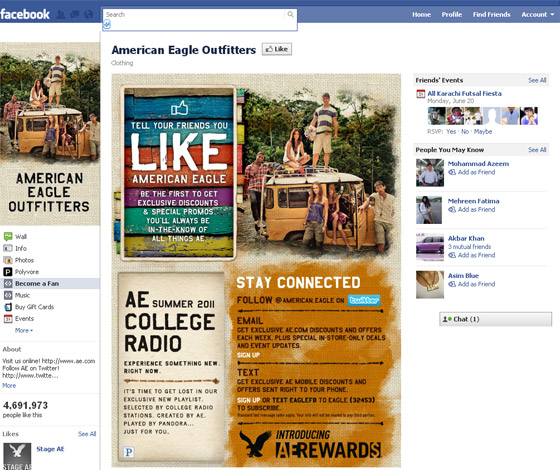
Task: Click inside the Search field
Action: click(195, 15)
